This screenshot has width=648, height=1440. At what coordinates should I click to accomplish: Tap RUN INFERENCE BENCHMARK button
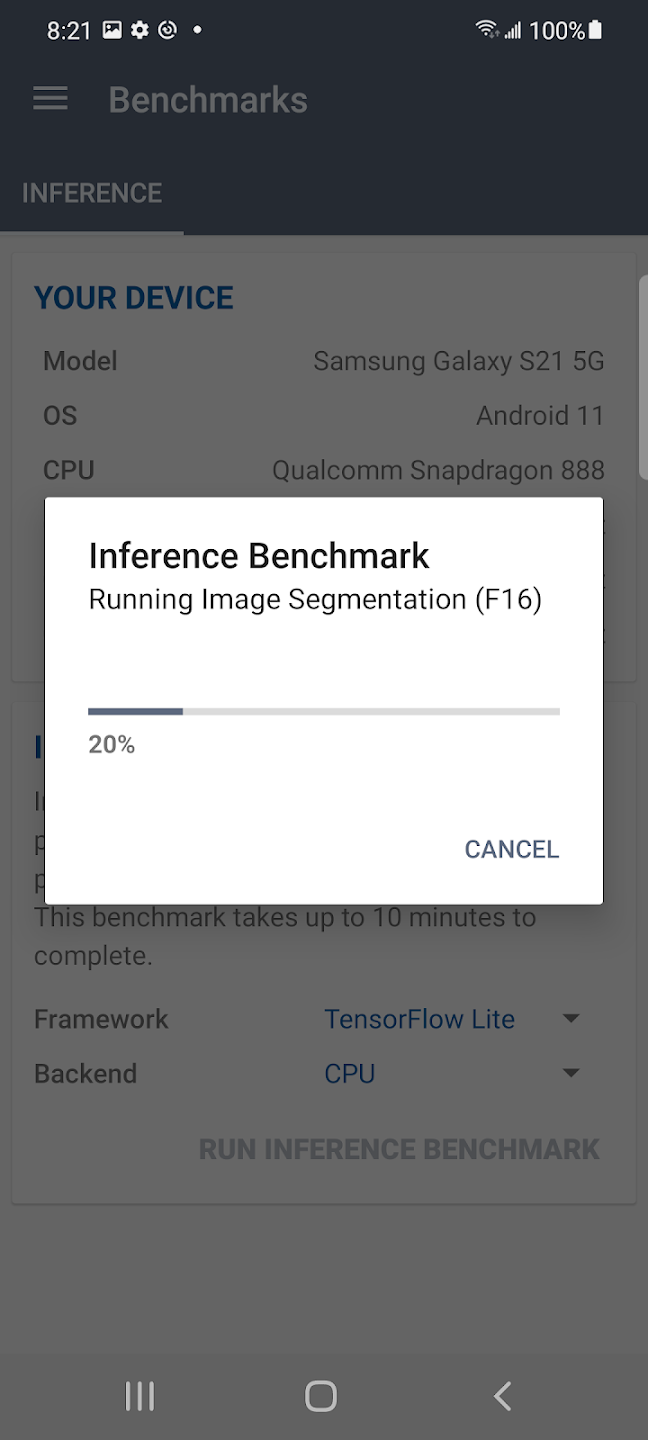pos(400,1149)
